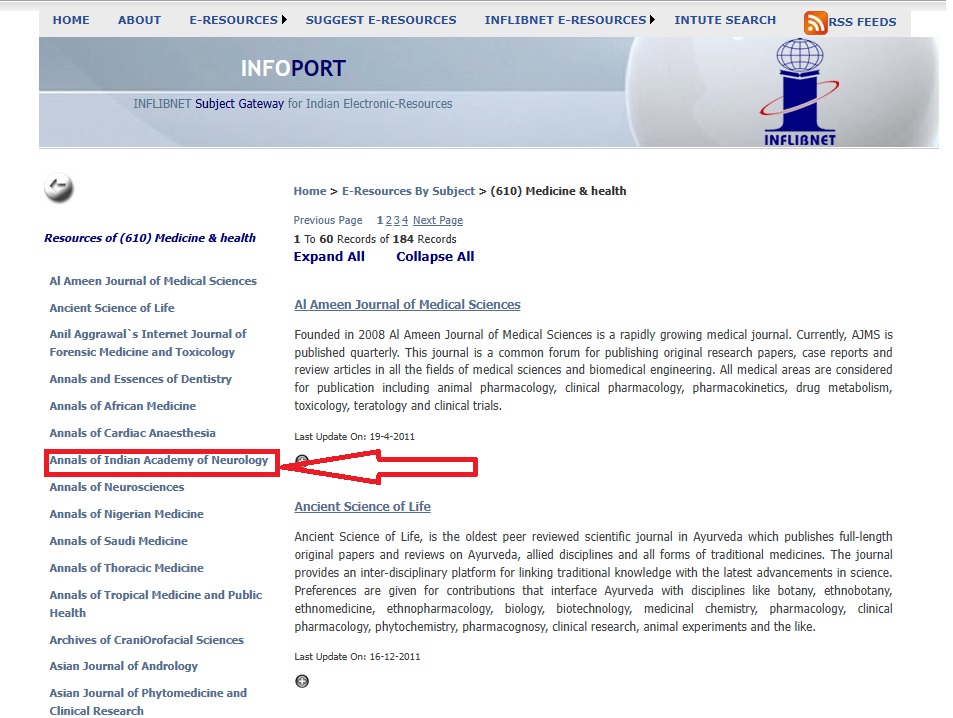953x718 pixels.
Task: Open the RSS feeds orange icon
Action: click(815, 22)
